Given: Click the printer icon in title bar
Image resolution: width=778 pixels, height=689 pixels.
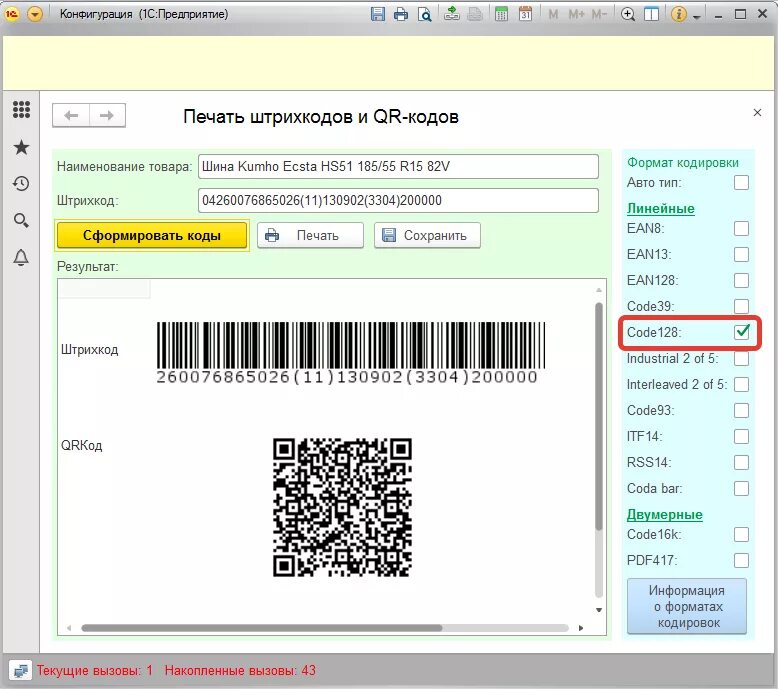Looking at the screenshot, I should point(401,14).
